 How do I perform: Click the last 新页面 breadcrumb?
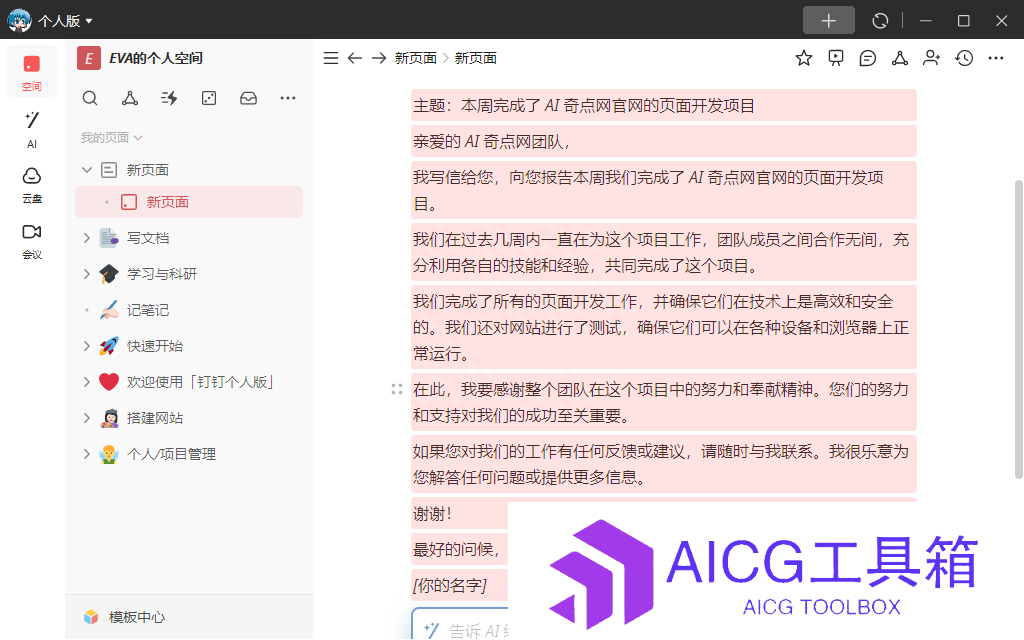click(475, 58)
